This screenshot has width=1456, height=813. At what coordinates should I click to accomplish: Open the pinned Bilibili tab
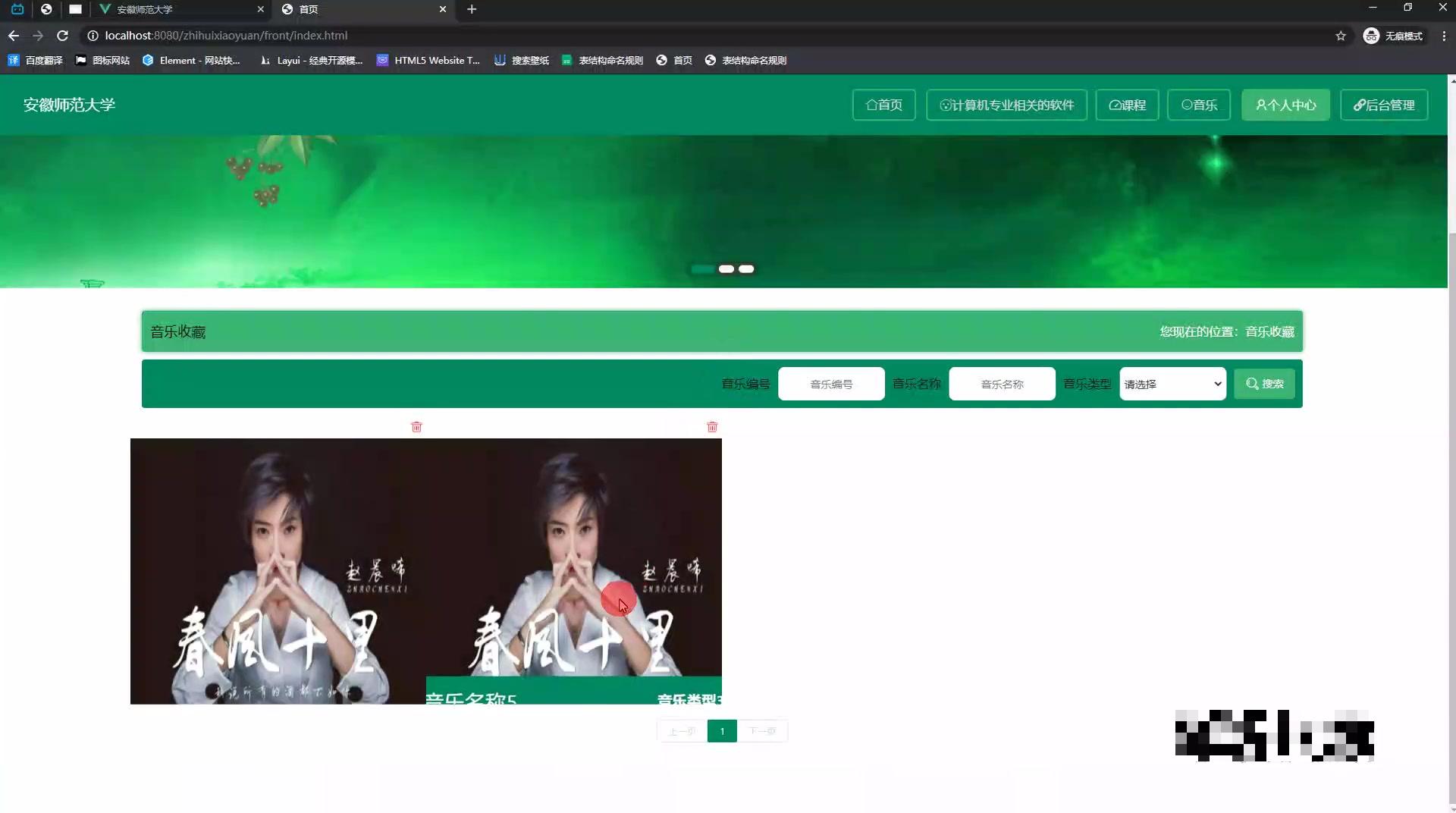click(x=17, y=9)
